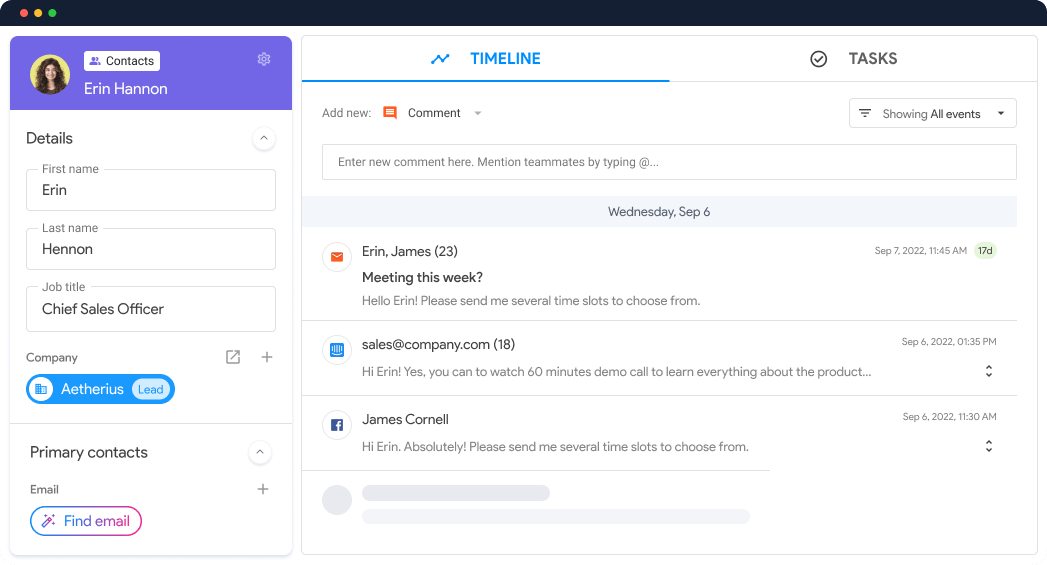This screenshot has height=565, width=1047.
Task: Open the Meeting this week? email
Action: pyautogui.click(x=422, y=277)
